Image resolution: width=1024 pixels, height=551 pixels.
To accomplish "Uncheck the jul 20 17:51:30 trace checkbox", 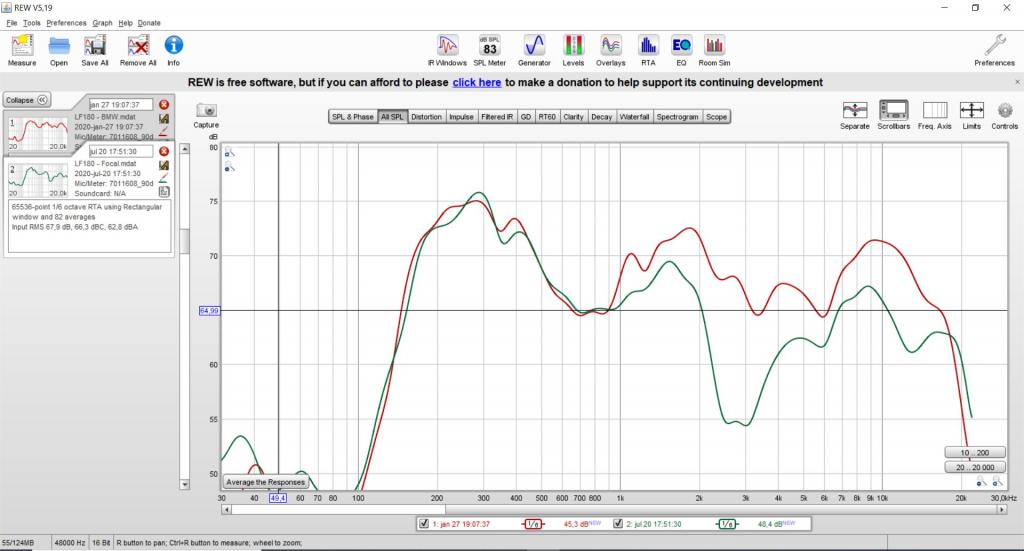I will (x=619, y=523).
